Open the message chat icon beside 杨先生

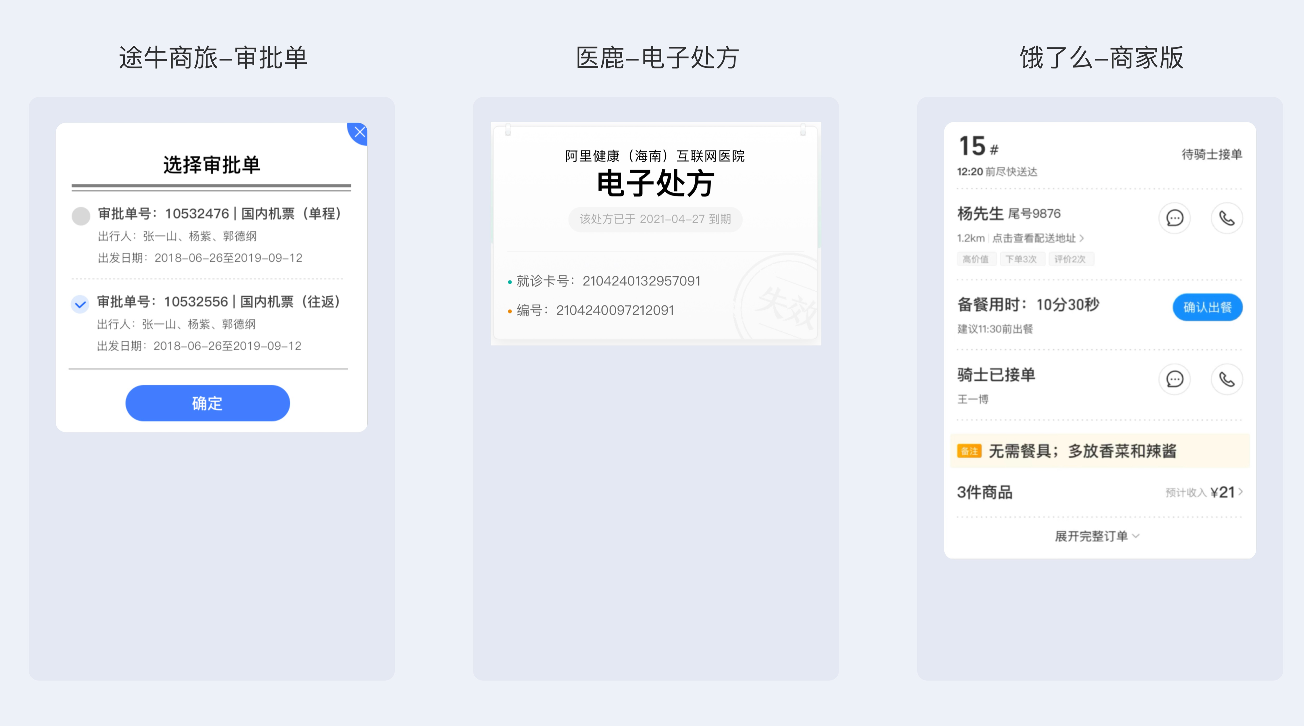coord(1175,218)
